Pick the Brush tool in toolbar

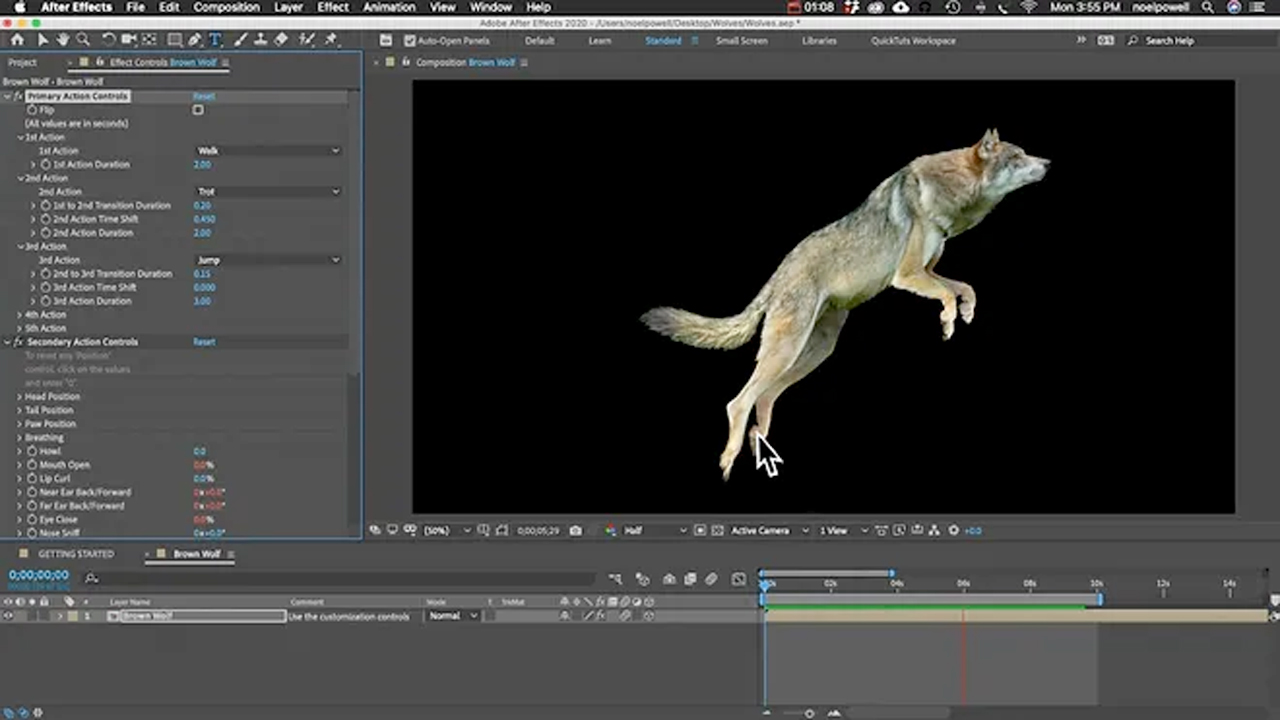pyautogui.click(x=240, y=40)
